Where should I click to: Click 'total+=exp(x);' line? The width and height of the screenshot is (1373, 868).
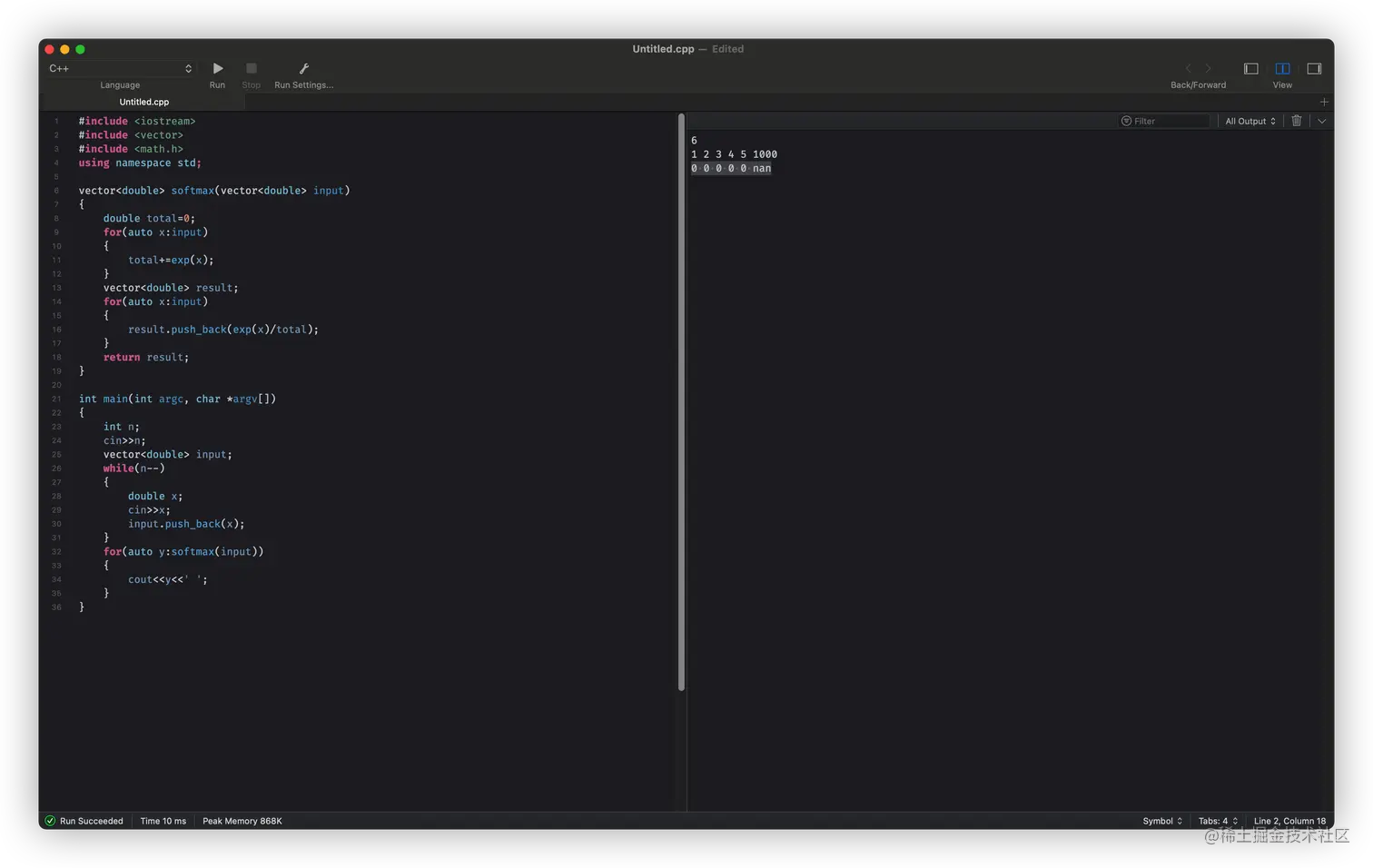pos(171,260)
